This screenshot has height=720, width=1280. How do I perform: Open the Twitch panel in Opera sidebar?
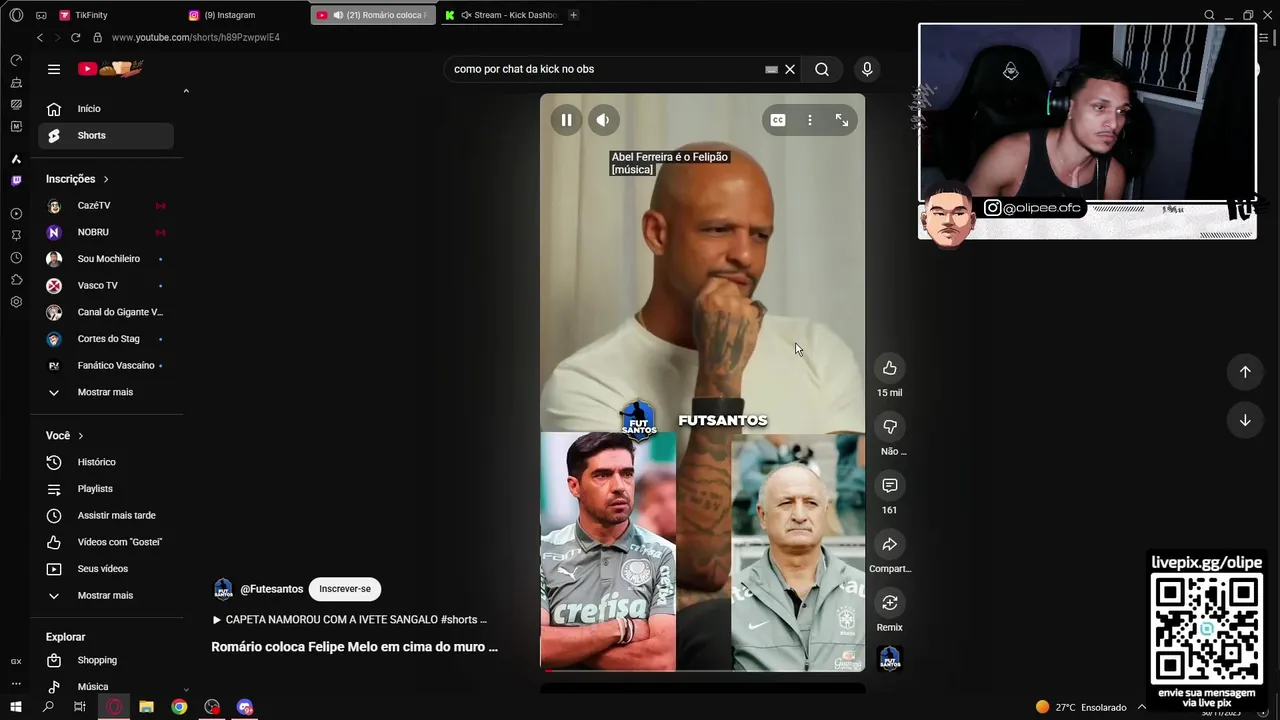pyautogui.click(x=16, y=181)
